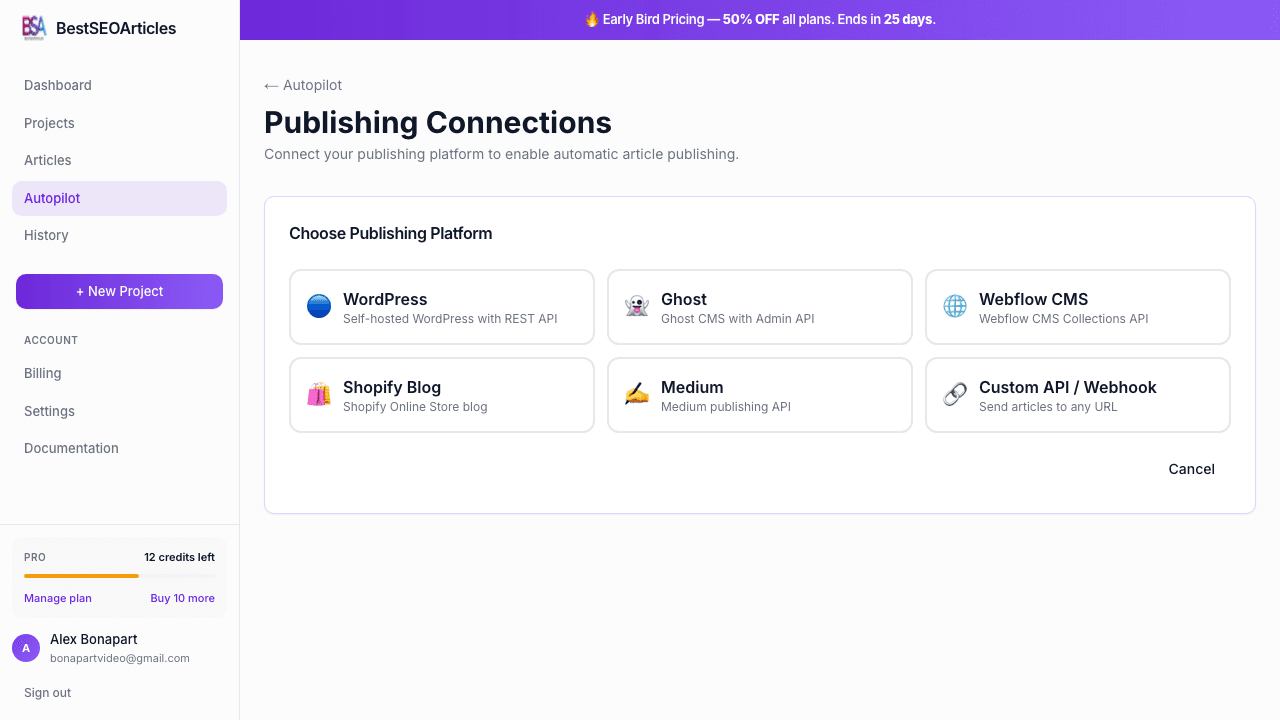Click the orange credits progress bar

tap(81, 577)
